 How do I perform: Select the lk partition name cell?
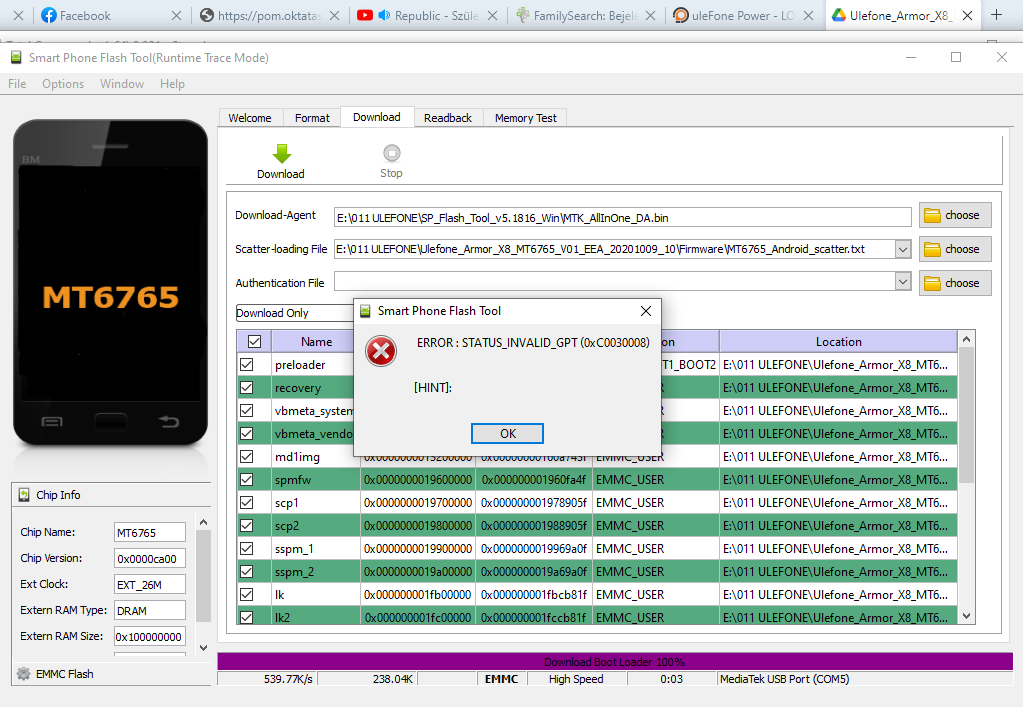pyautogui.click(x=316, y=595)
